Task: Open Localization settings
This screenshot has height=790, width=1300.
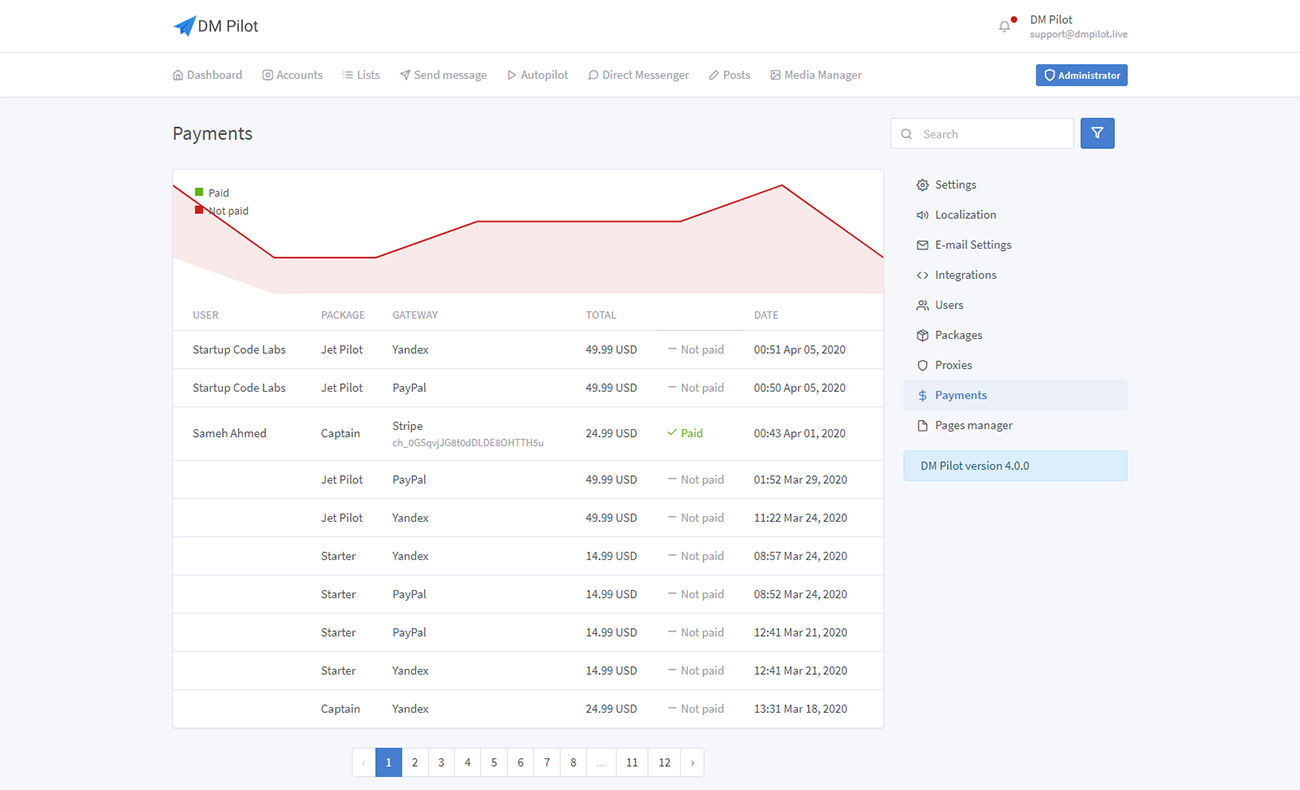Action: pyautogui.click(x=1015, y=215)
